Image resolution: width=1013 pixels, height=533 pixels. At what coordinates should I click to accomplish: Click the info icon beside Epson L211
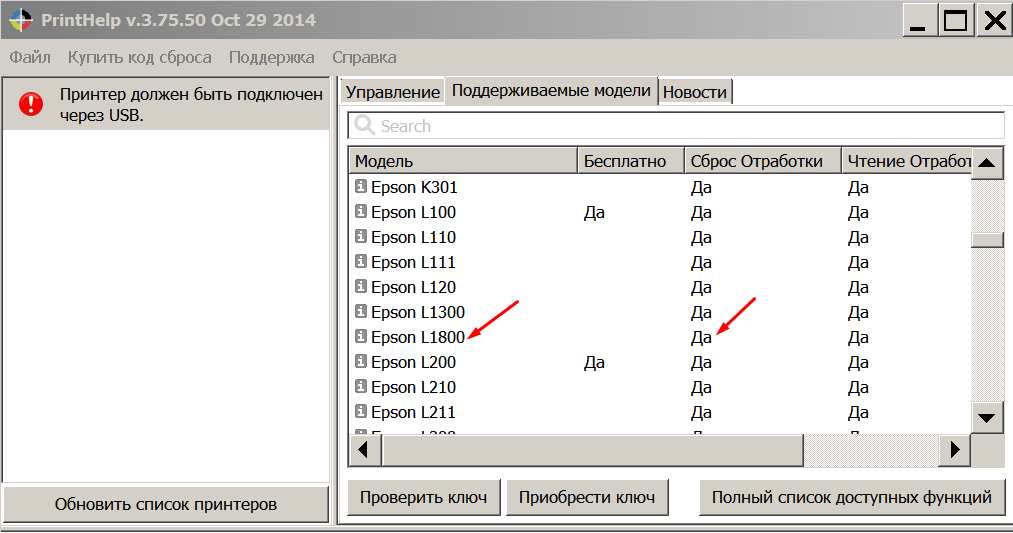tap(360, 411)
